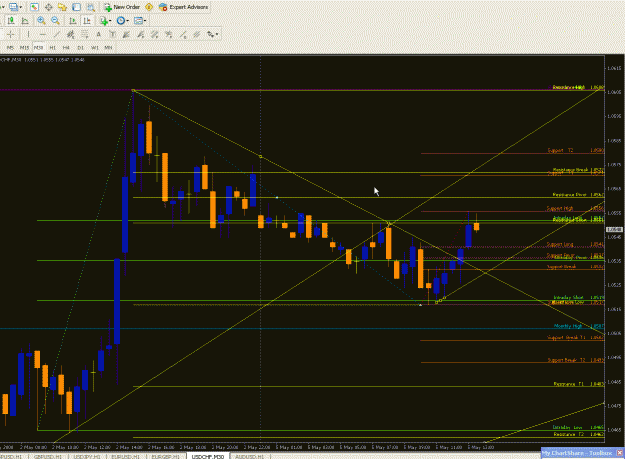
Task: Click the 'Resistance Pivot' level label
Action: [569, 195]
